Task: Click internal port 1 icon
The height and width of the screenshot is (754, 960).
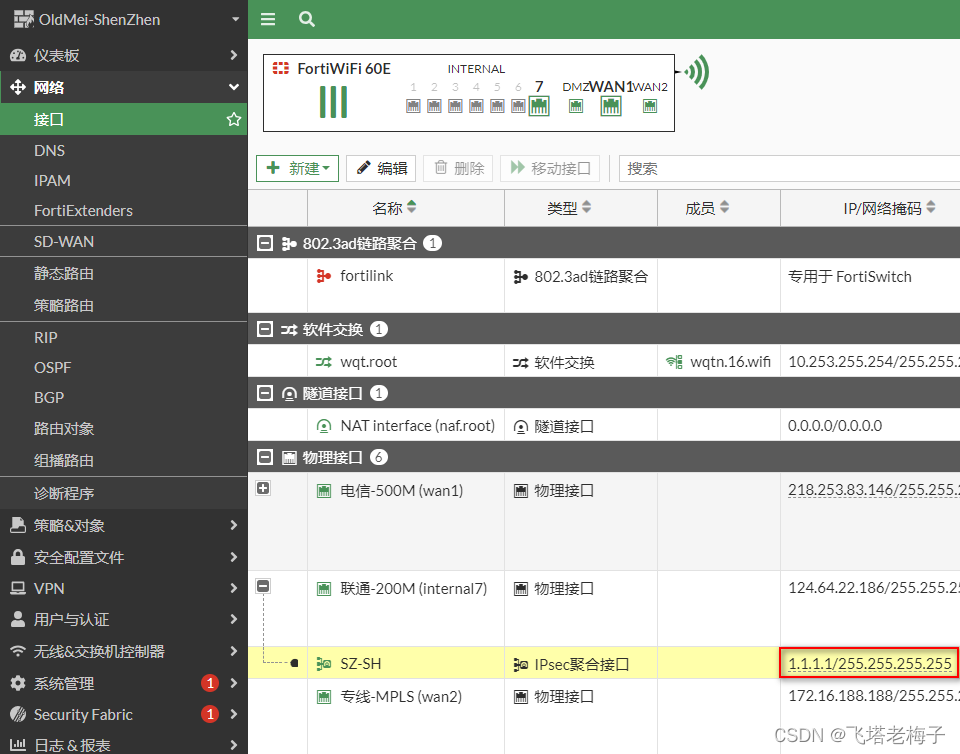Action: (x=413, y=106)
